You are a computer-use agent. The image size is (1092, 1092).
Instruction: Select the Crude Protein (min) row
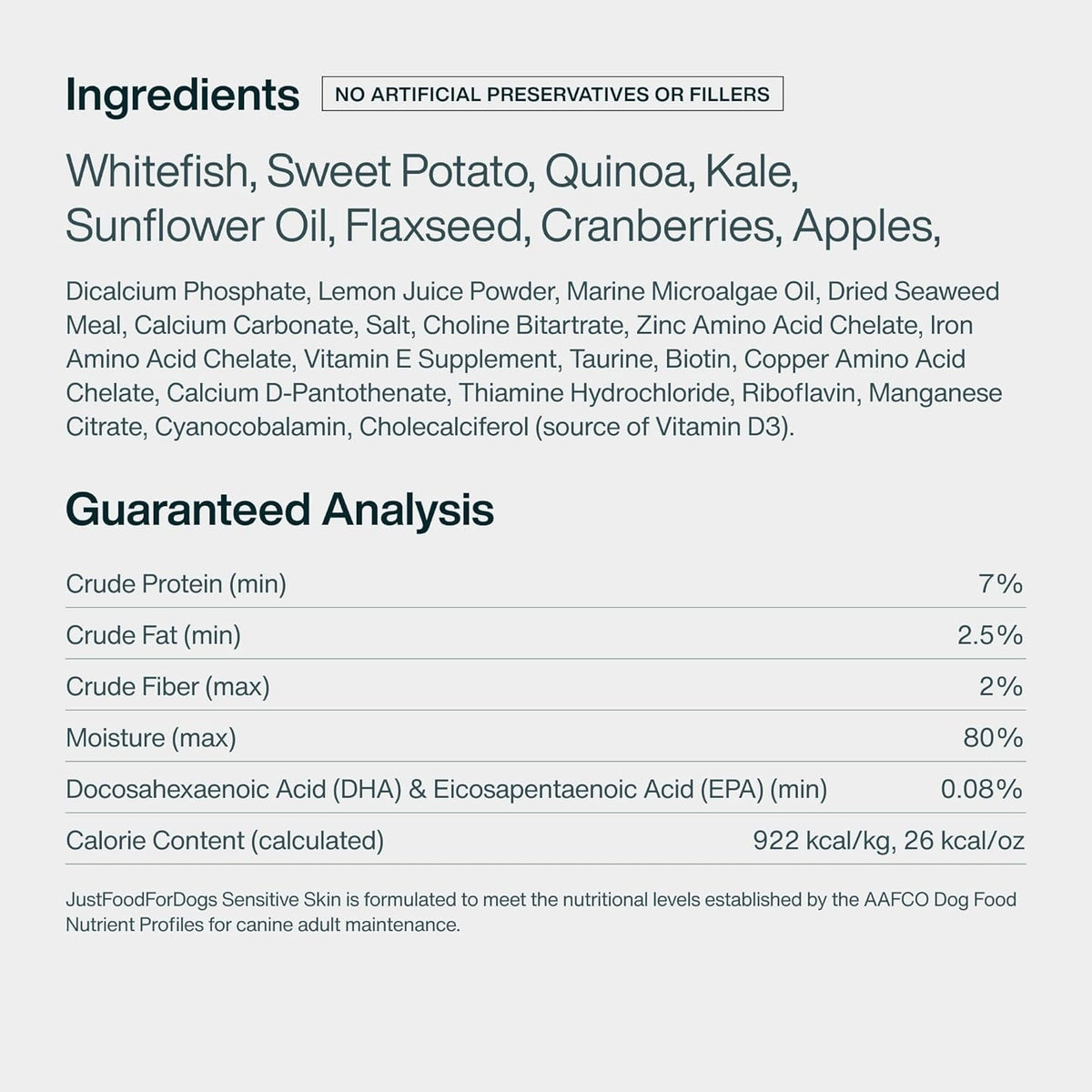coord(545,583)
